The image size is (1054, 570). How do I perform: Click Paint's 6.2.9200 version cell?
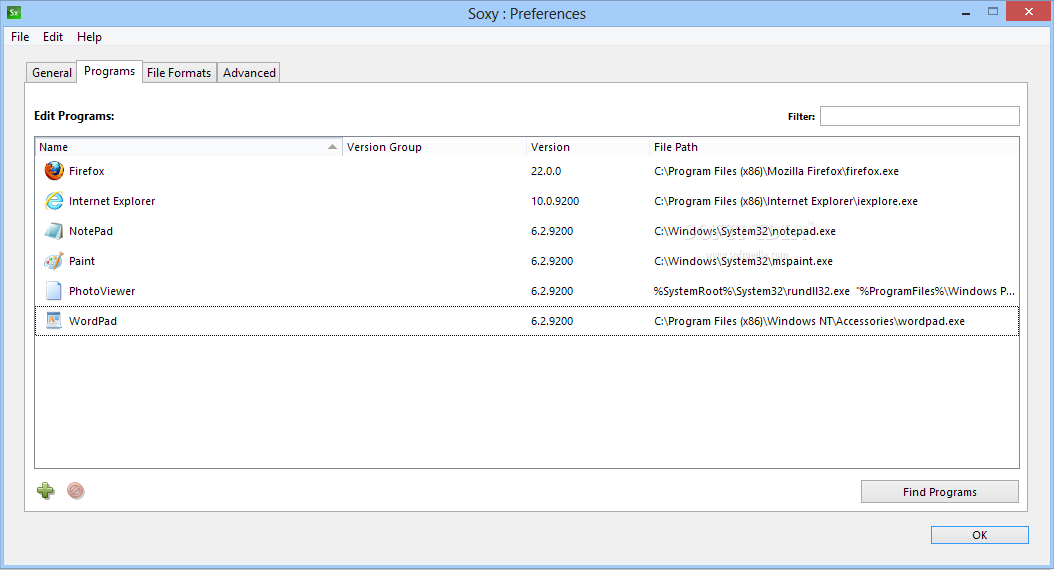[552, 261]
